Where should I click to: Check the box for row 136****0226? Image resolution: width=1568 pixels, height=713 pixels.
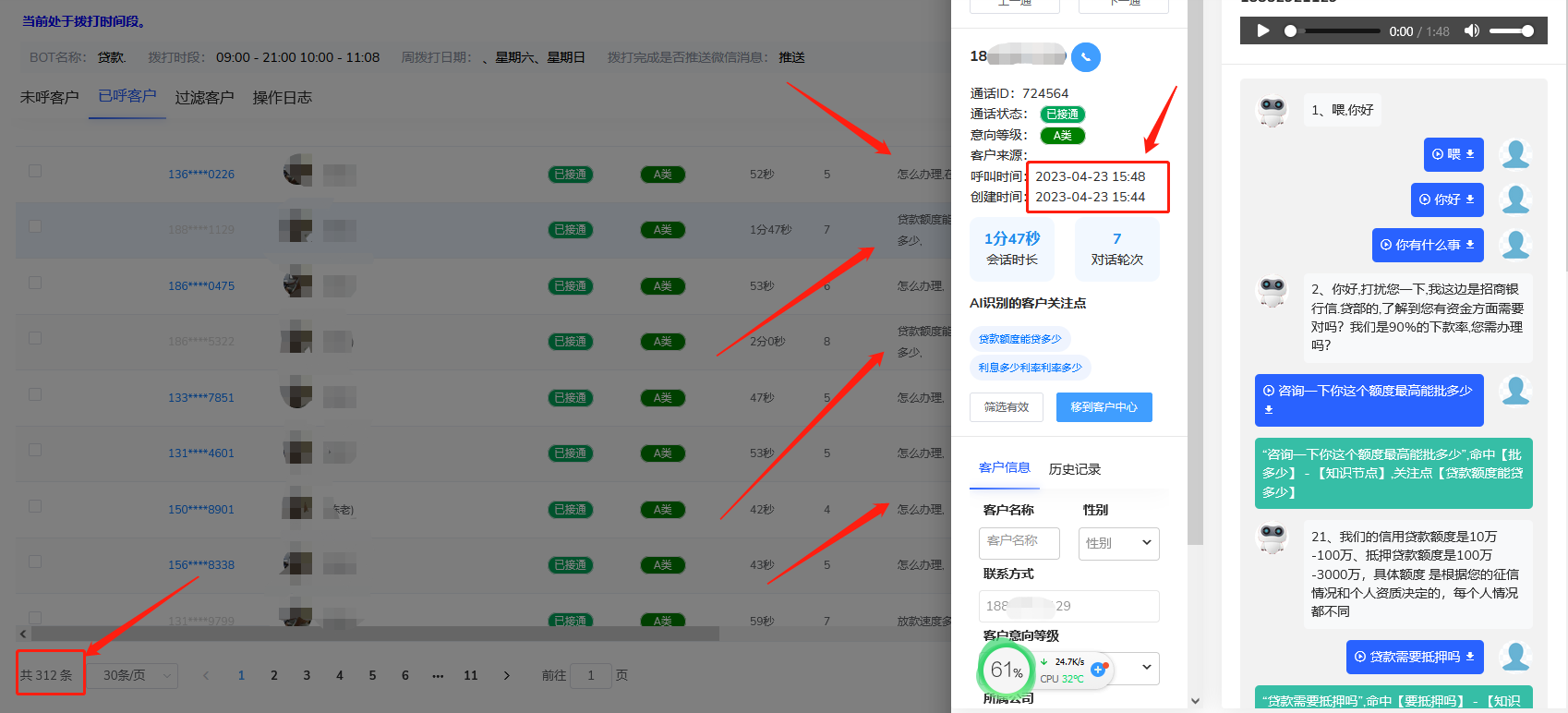[35, 171]
